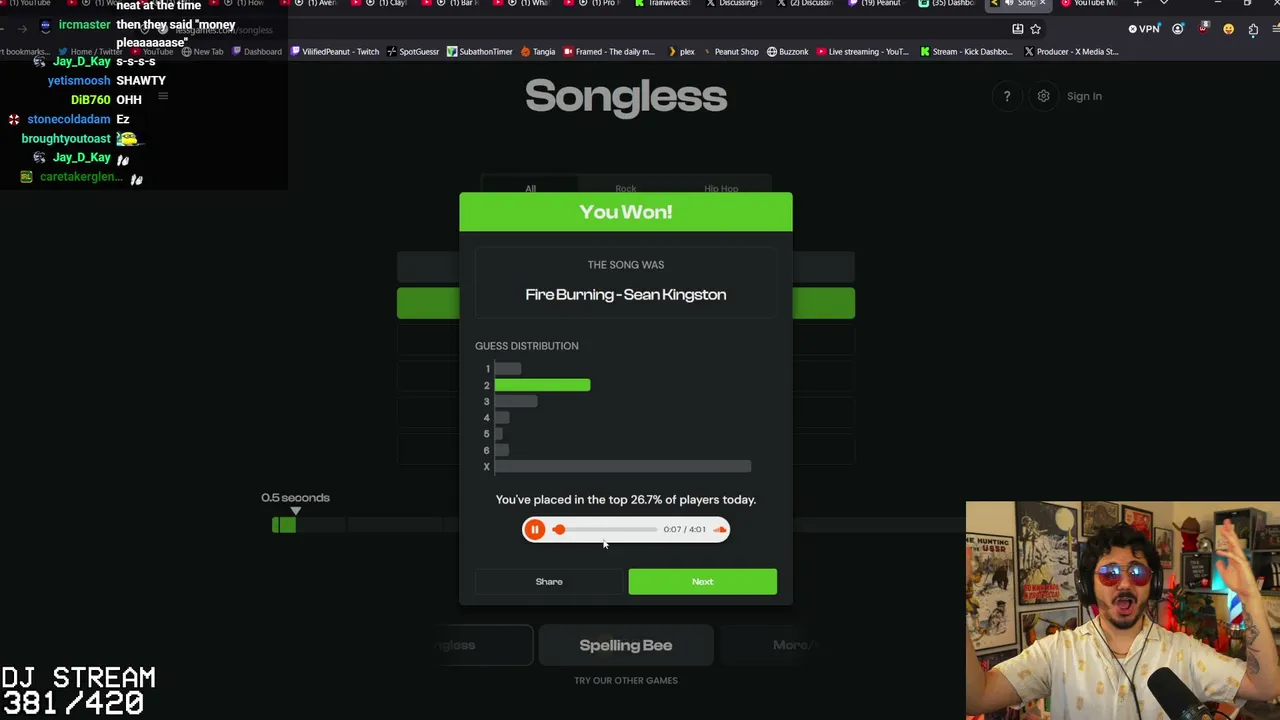Viewport: 1280px width, 720px height.
Task: Open the settings gear icon
Action: pos(1043,96)
